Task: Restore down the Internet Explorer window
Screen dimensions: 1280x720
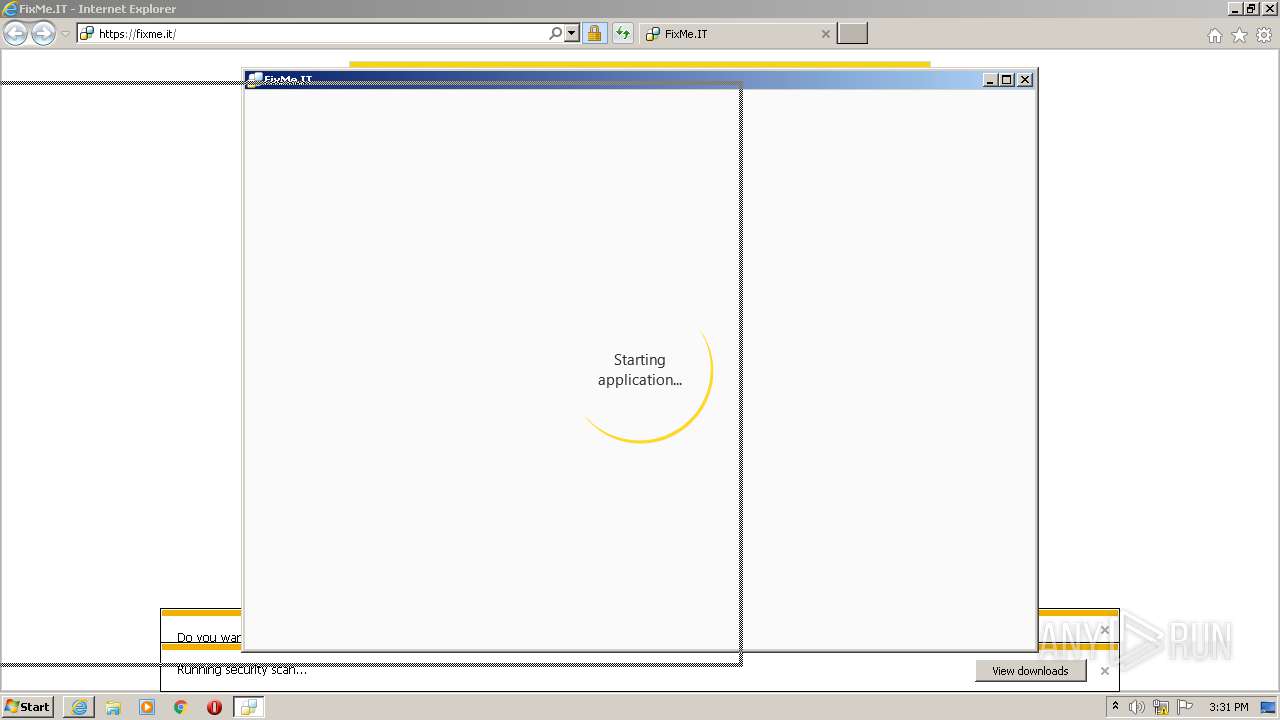Action: click(x=1253, y=8)
